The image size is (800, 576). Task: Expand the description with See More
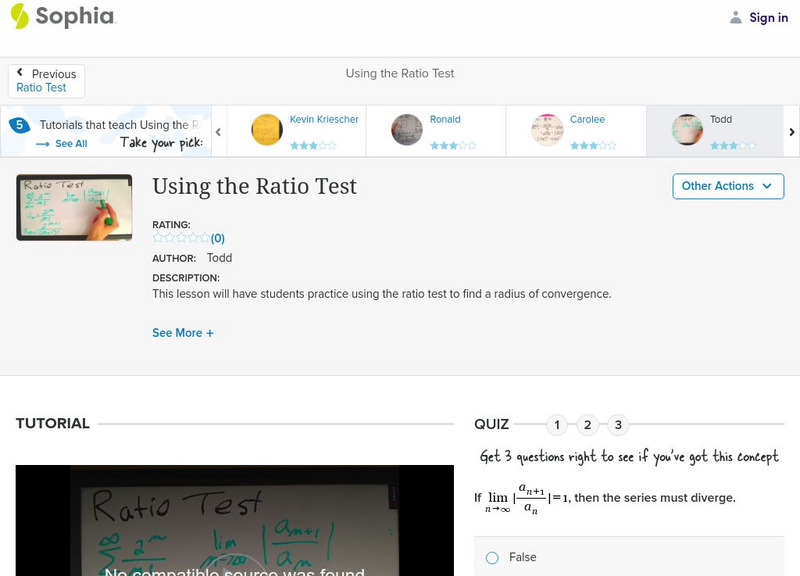(x=183, y=332)
